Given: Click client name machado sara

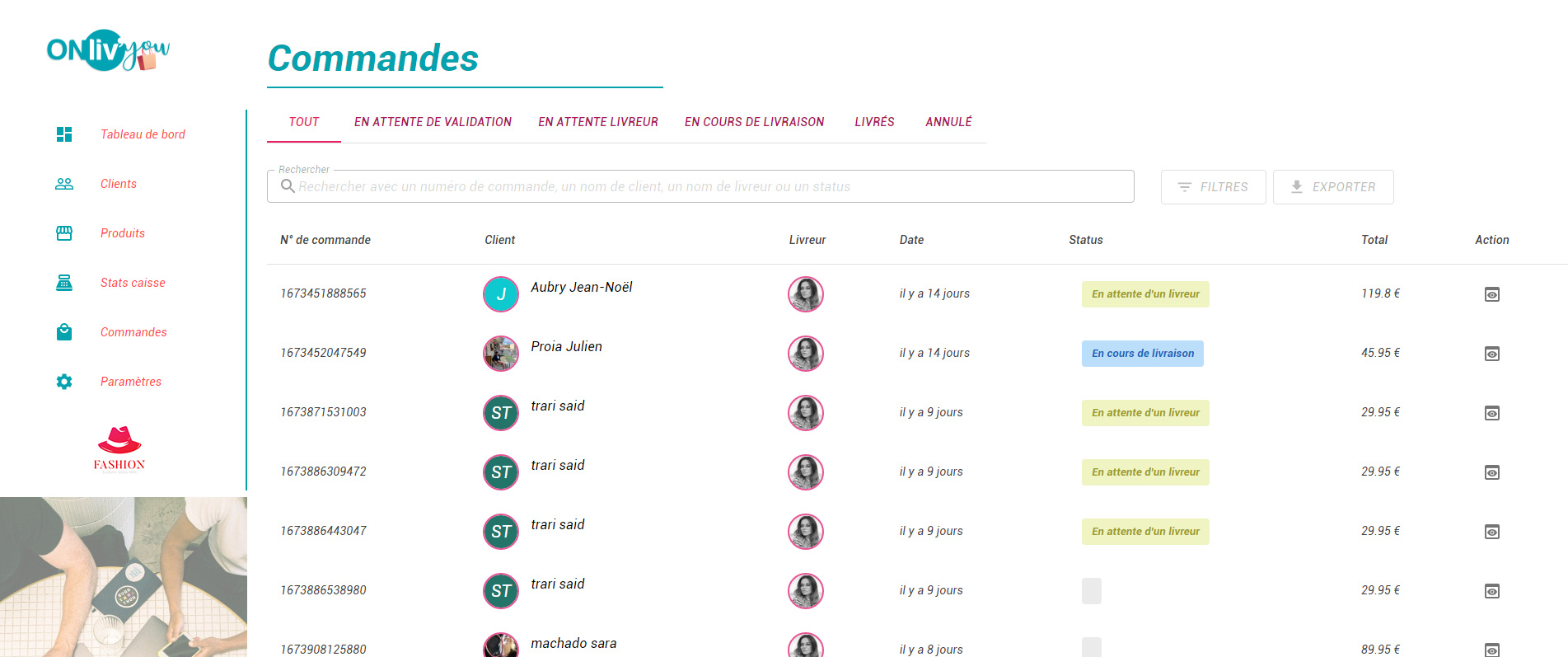Looking at the screenshot, I should pos(573,643).
